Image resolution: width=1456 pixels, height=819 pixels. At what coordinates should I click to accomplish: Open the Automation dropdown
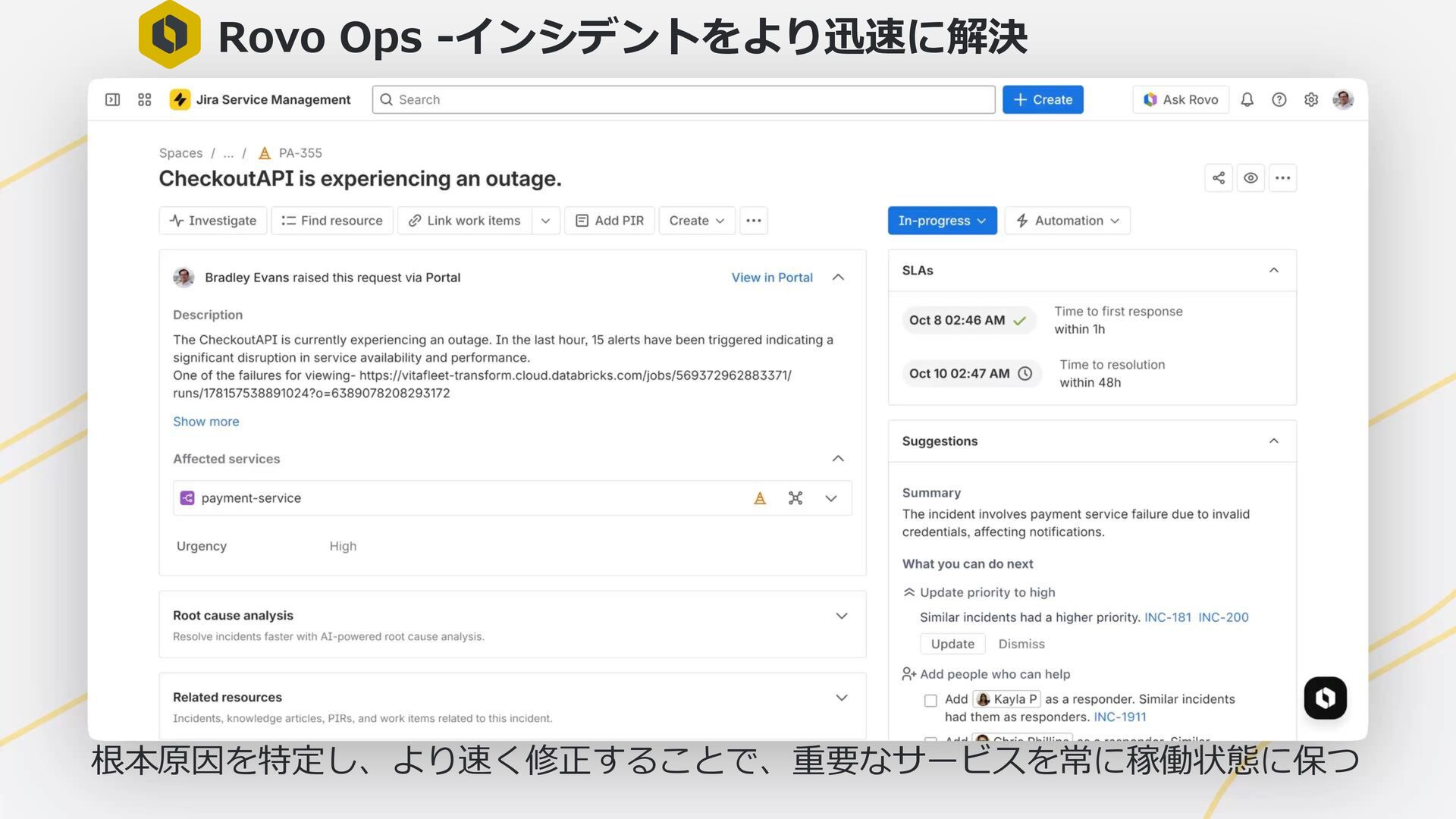point(1068,221)
